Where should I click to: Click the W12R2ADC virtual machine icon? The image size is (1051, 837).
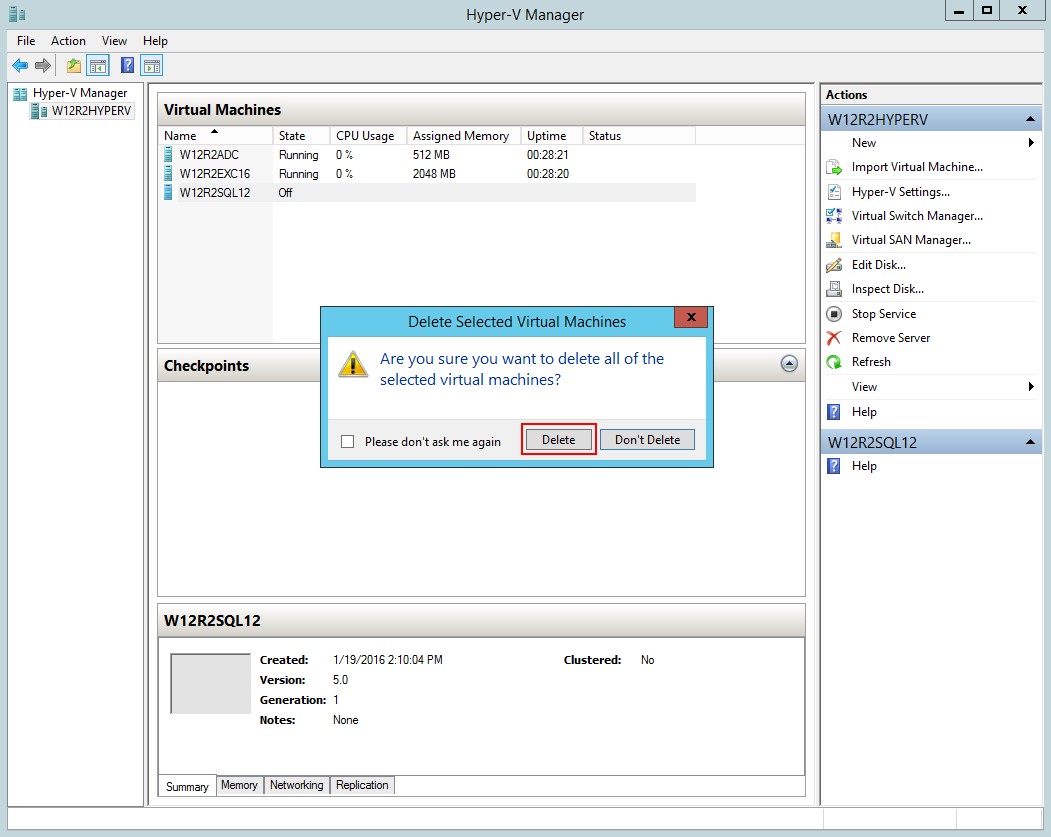168,155
